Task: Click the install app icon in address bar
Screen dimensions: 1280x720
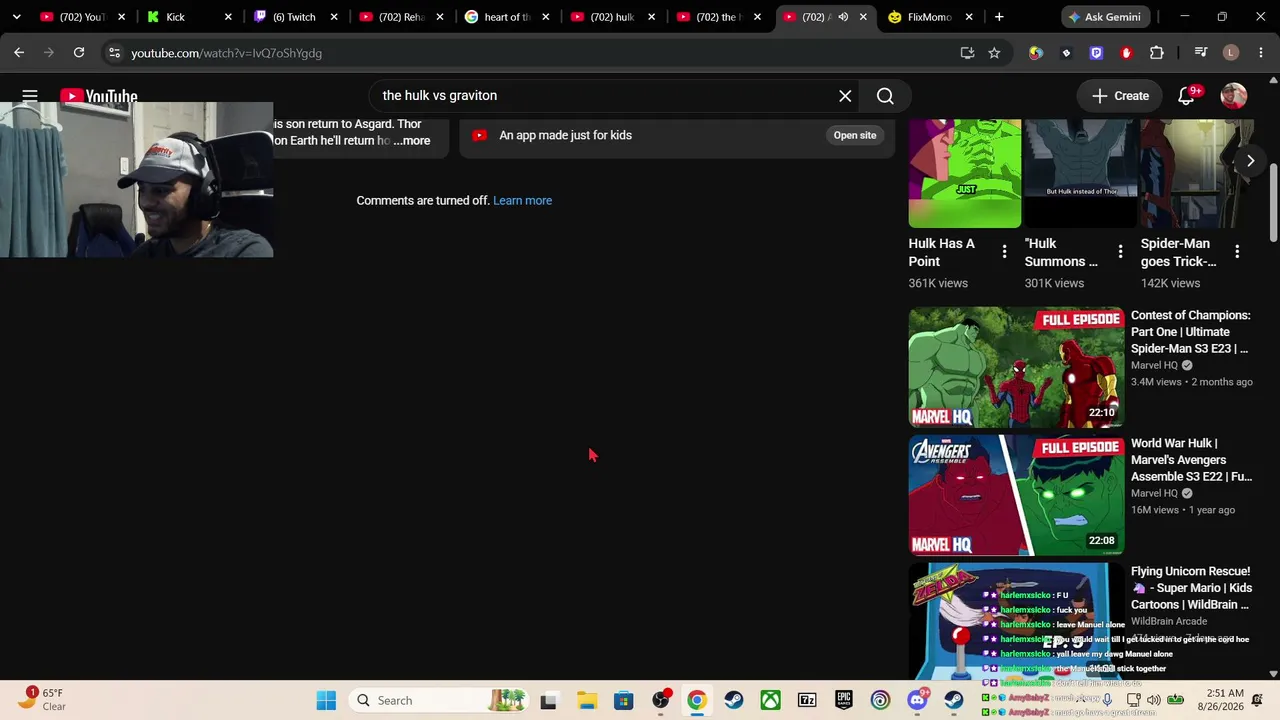Action: tap(967, 53)
